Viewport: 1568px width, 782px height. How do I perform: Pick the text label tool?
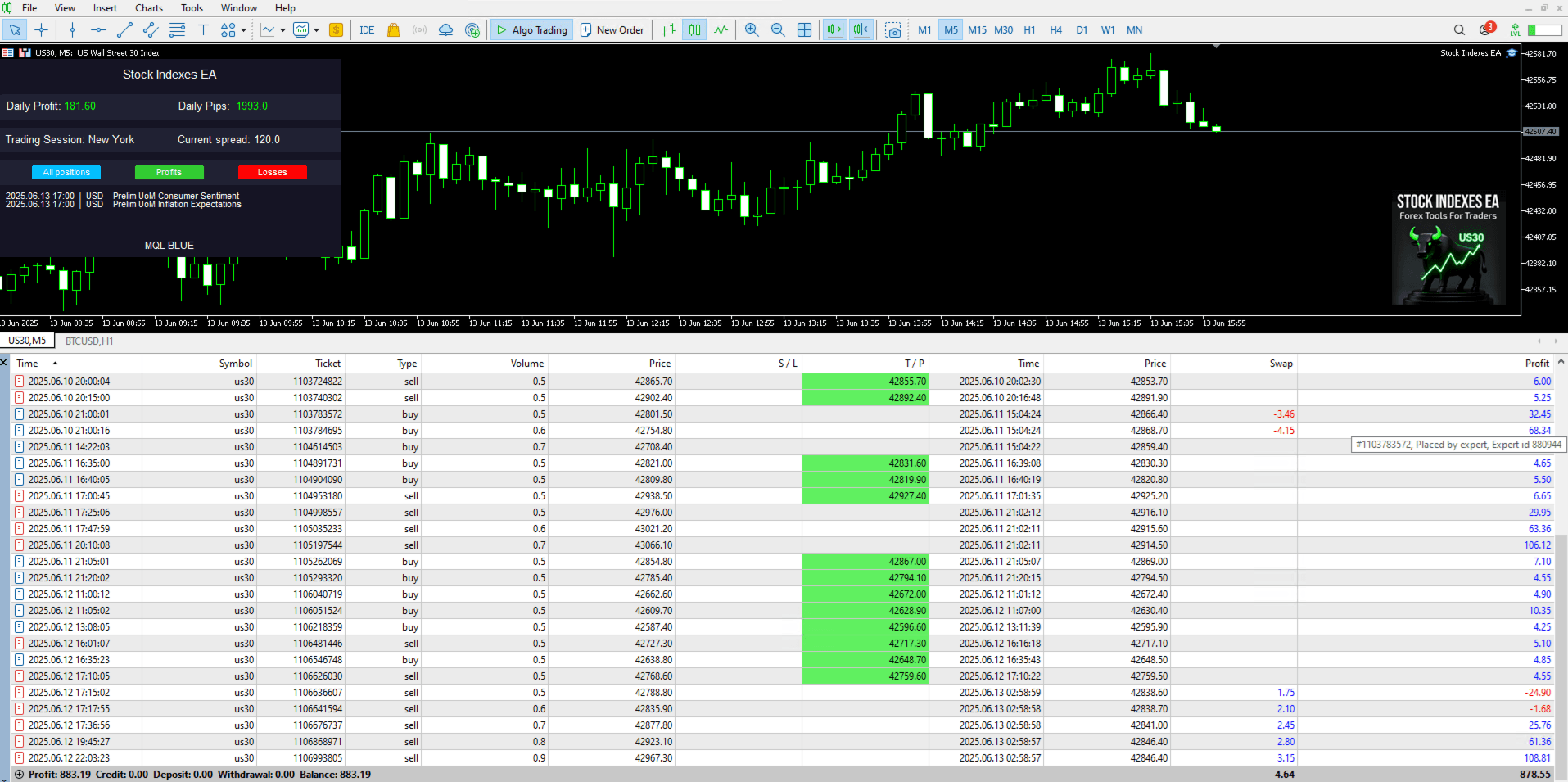(203, 30)
